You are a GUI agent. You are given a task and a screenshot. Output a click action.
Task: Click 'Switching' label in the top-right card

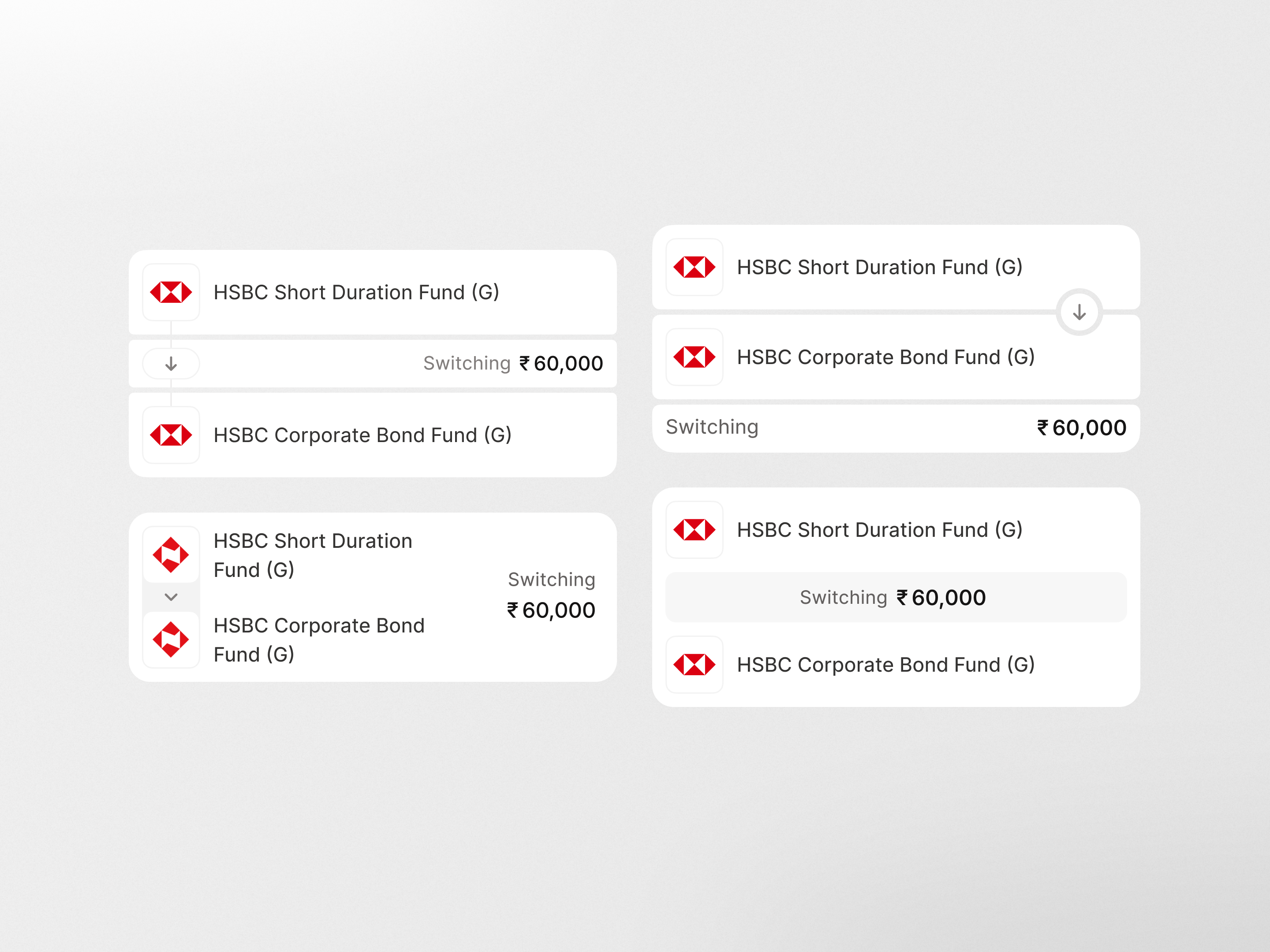pos(712,428)
